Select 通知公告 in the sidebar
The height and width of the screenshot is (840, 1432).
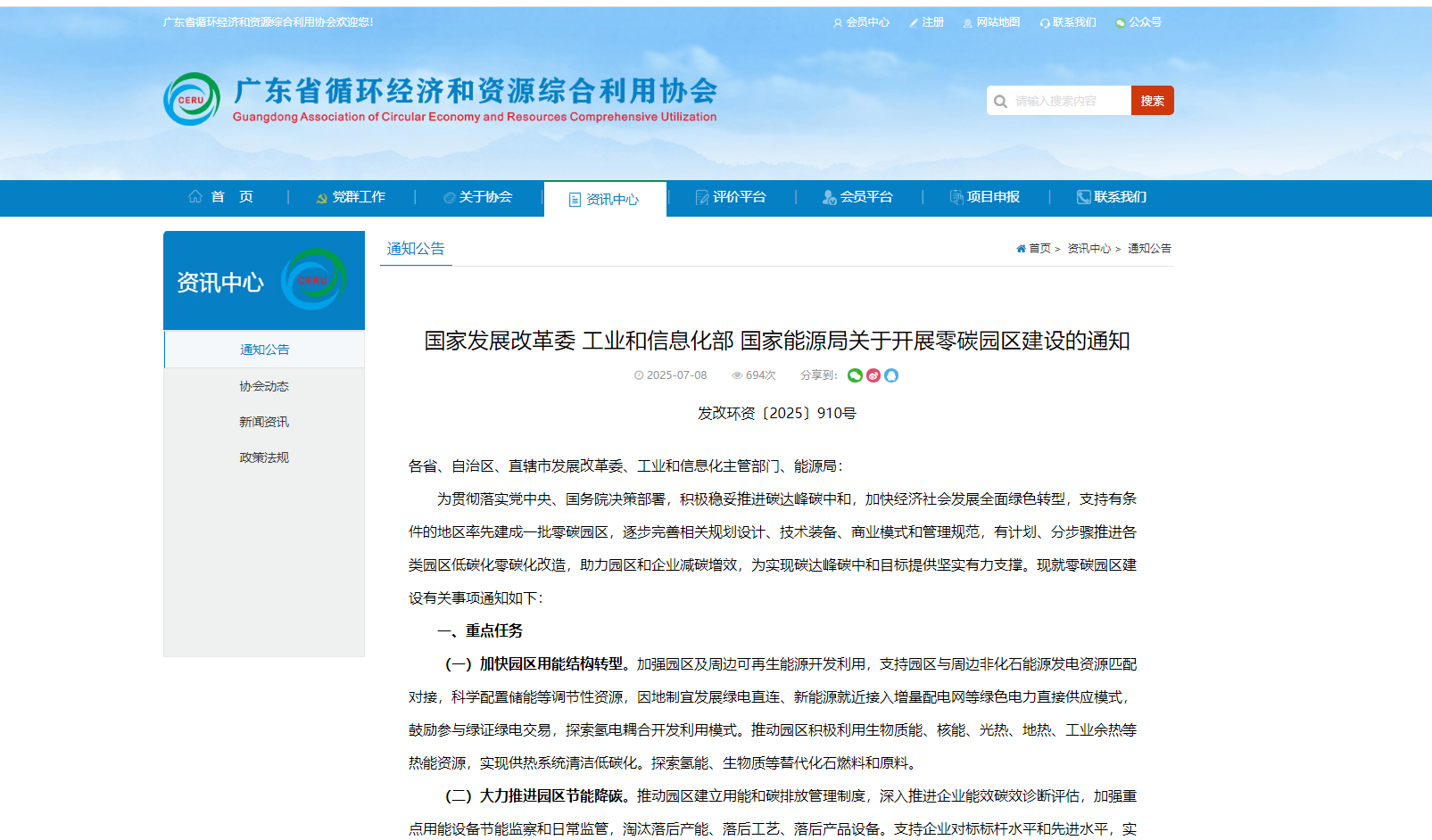pyautogui.click(x=264, y=350)
